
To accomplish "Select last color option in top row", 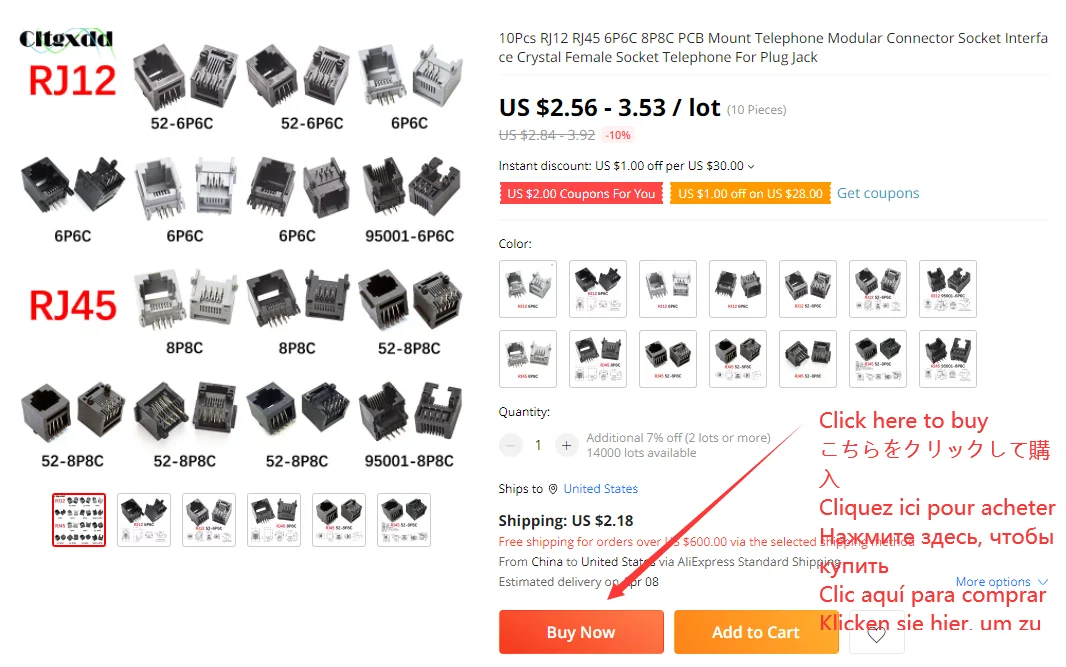I will (x=948, y=289).
